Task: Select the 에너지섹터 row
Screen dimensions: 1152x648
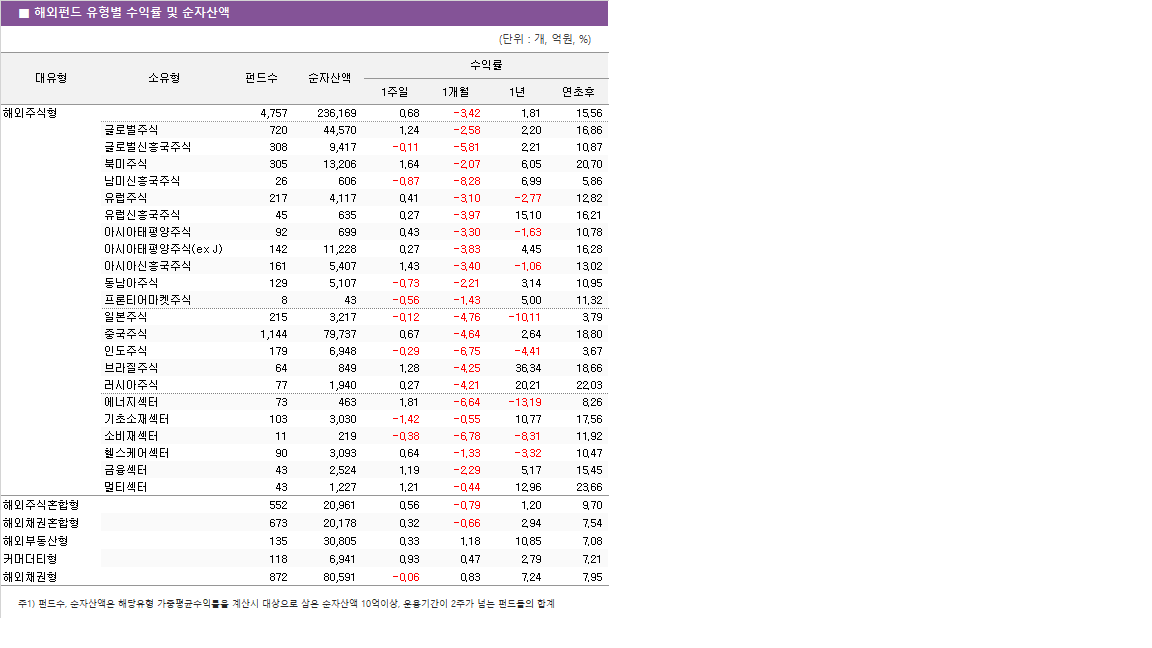Action: [130, 401]
